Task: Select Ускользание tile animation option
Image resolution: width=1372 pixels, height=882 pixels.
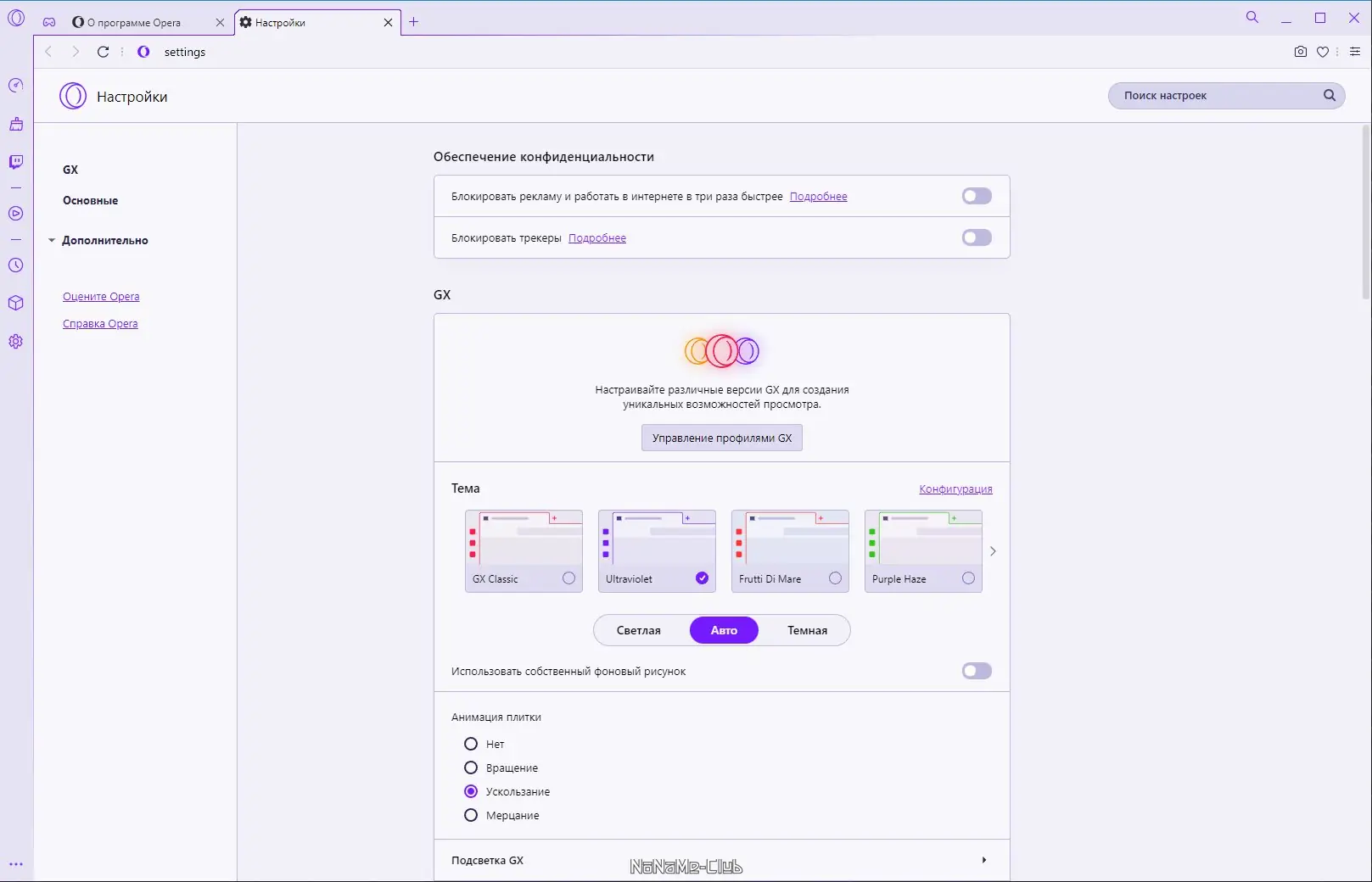Action: coord(471,791)
